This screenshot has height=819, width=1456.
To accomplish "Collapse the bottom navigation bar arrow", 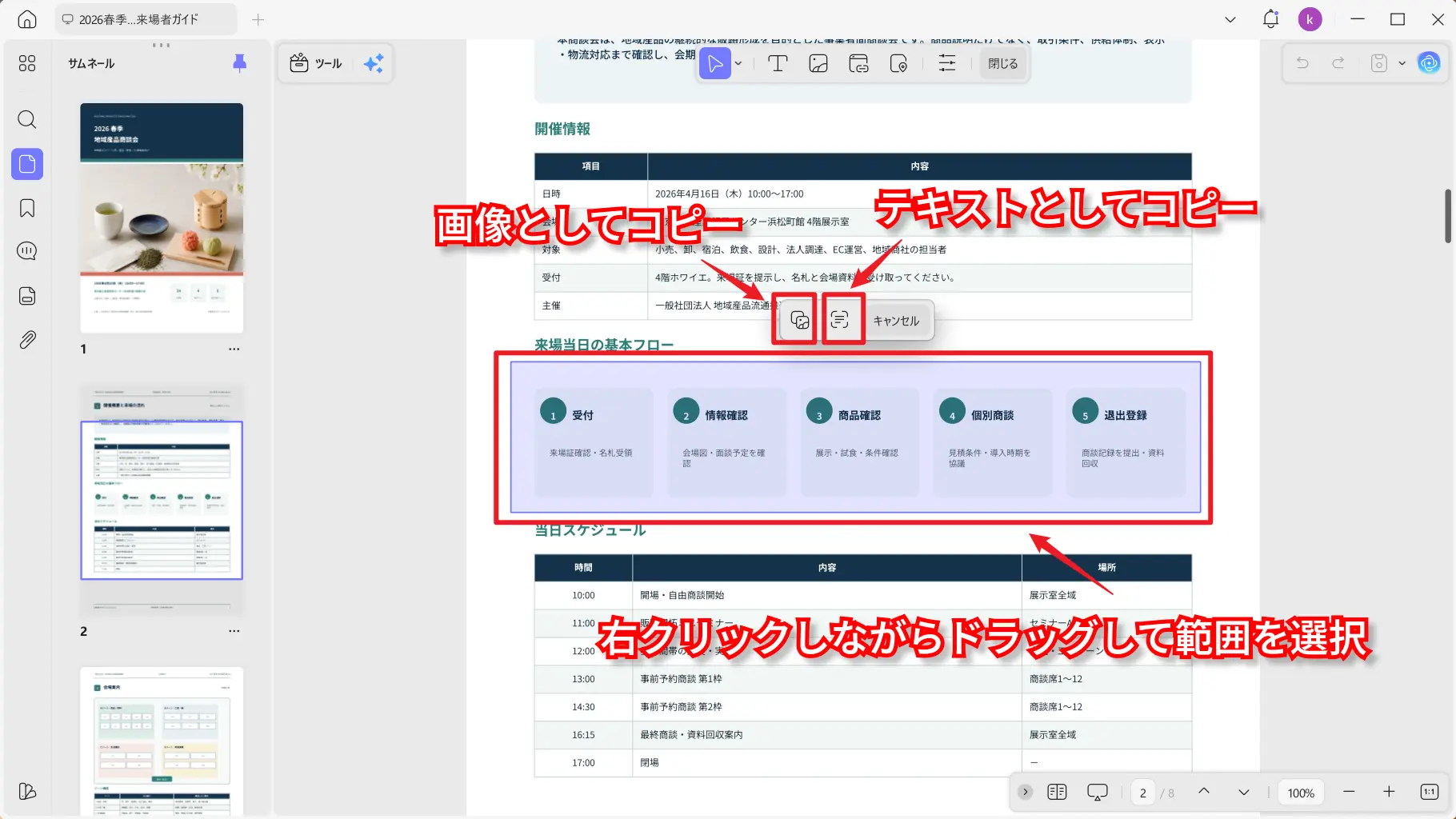I will [x=1025, y=792].
